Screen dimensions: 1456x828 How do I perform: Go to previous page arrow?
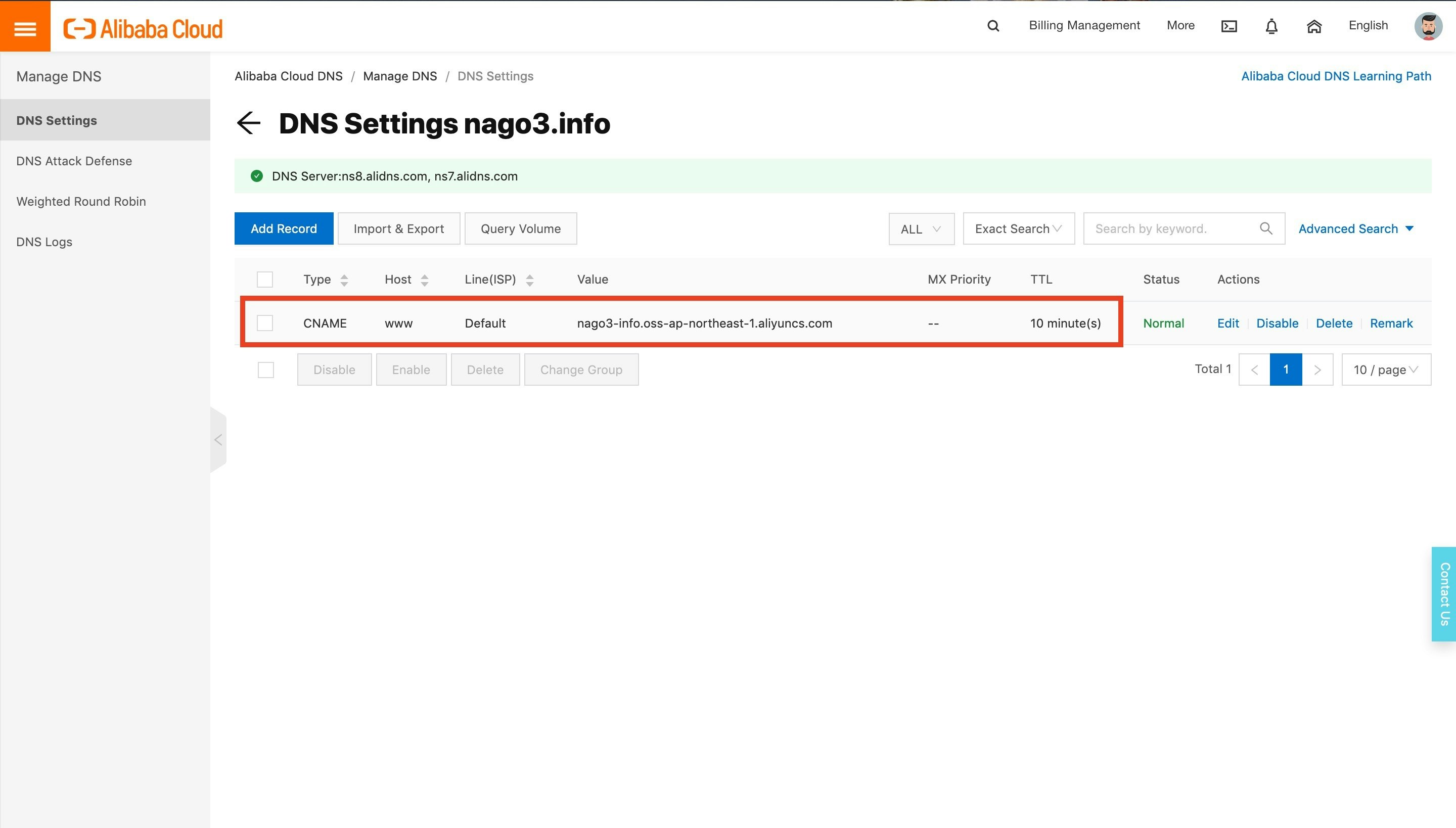(x=1254, y=370)
